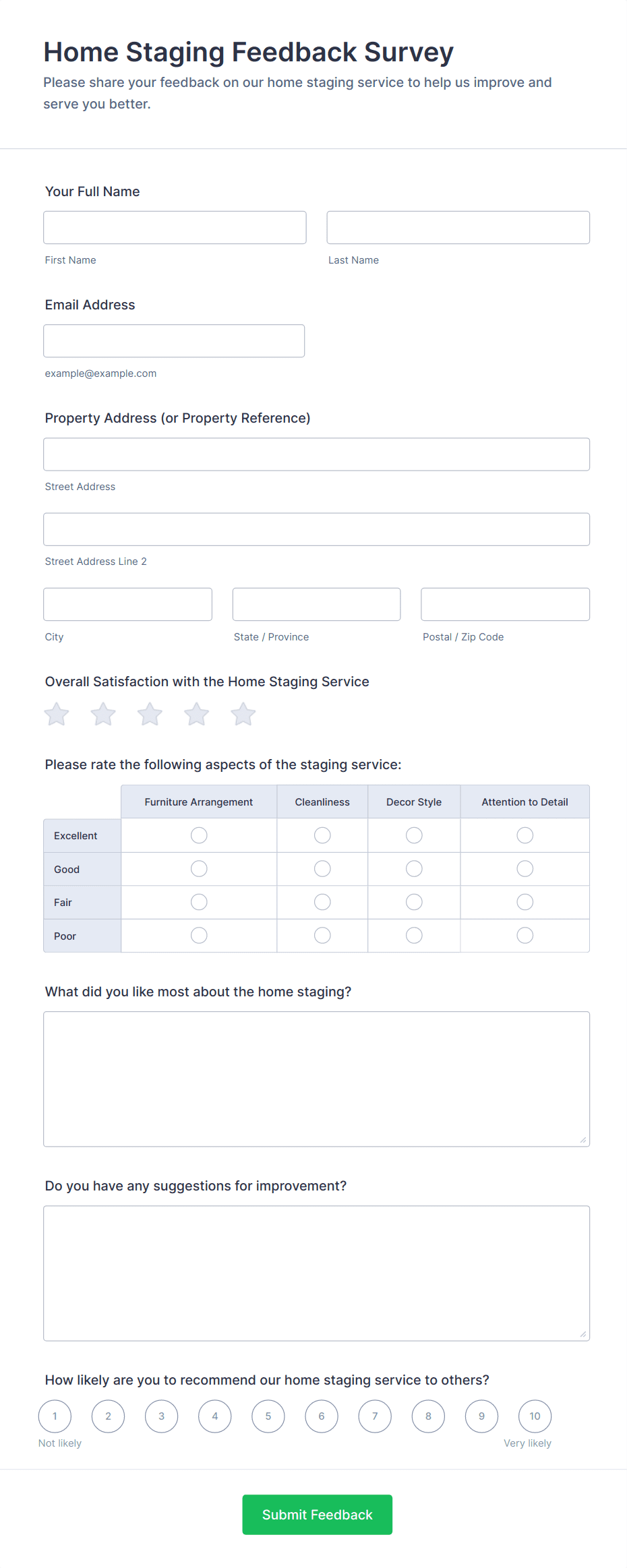Give a five-star satisfaction rating
The width and height of the screenshot is (627, 1568).
click(243, 714)
